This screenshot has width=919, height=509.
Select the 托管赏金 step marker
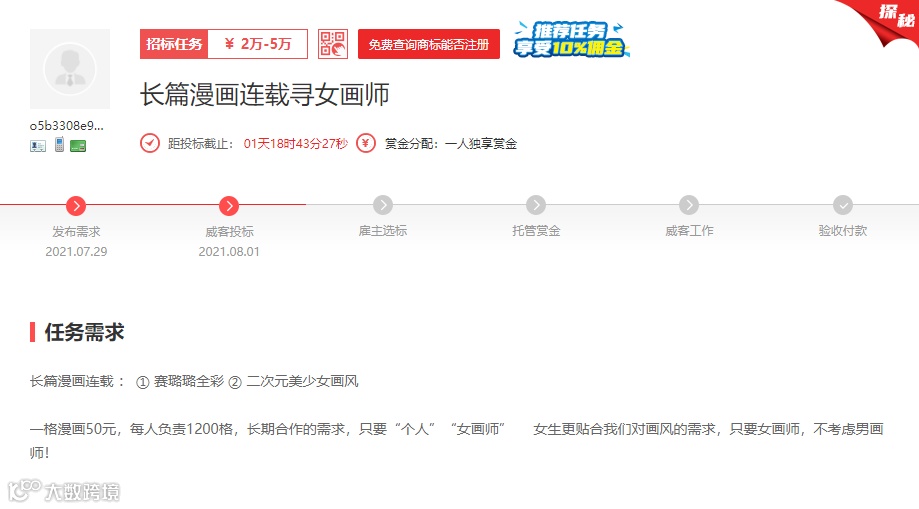click(536, 205)
